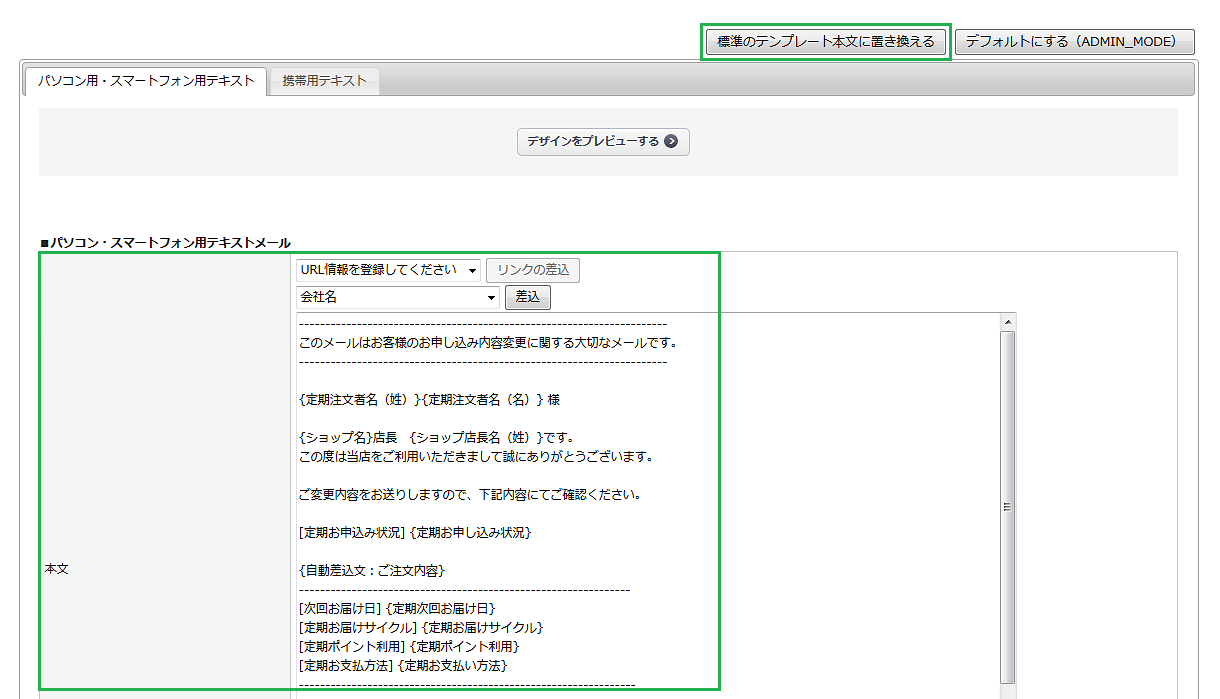Image resolution: width=1220 pixels, height=699 pixels.
Task: Place cursor on the このメールはお客様の line
Action: [488, 343]
